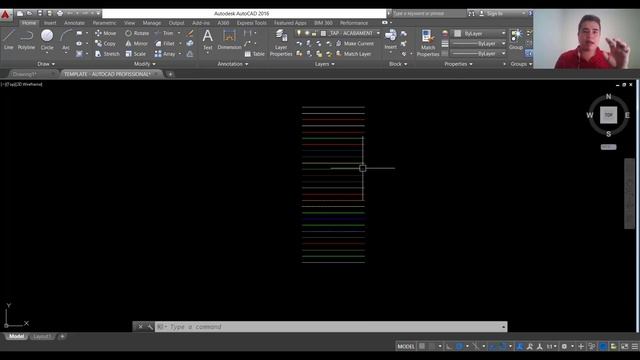Insert a Table
Screen dimensions: 640x360
pos(255,54)
